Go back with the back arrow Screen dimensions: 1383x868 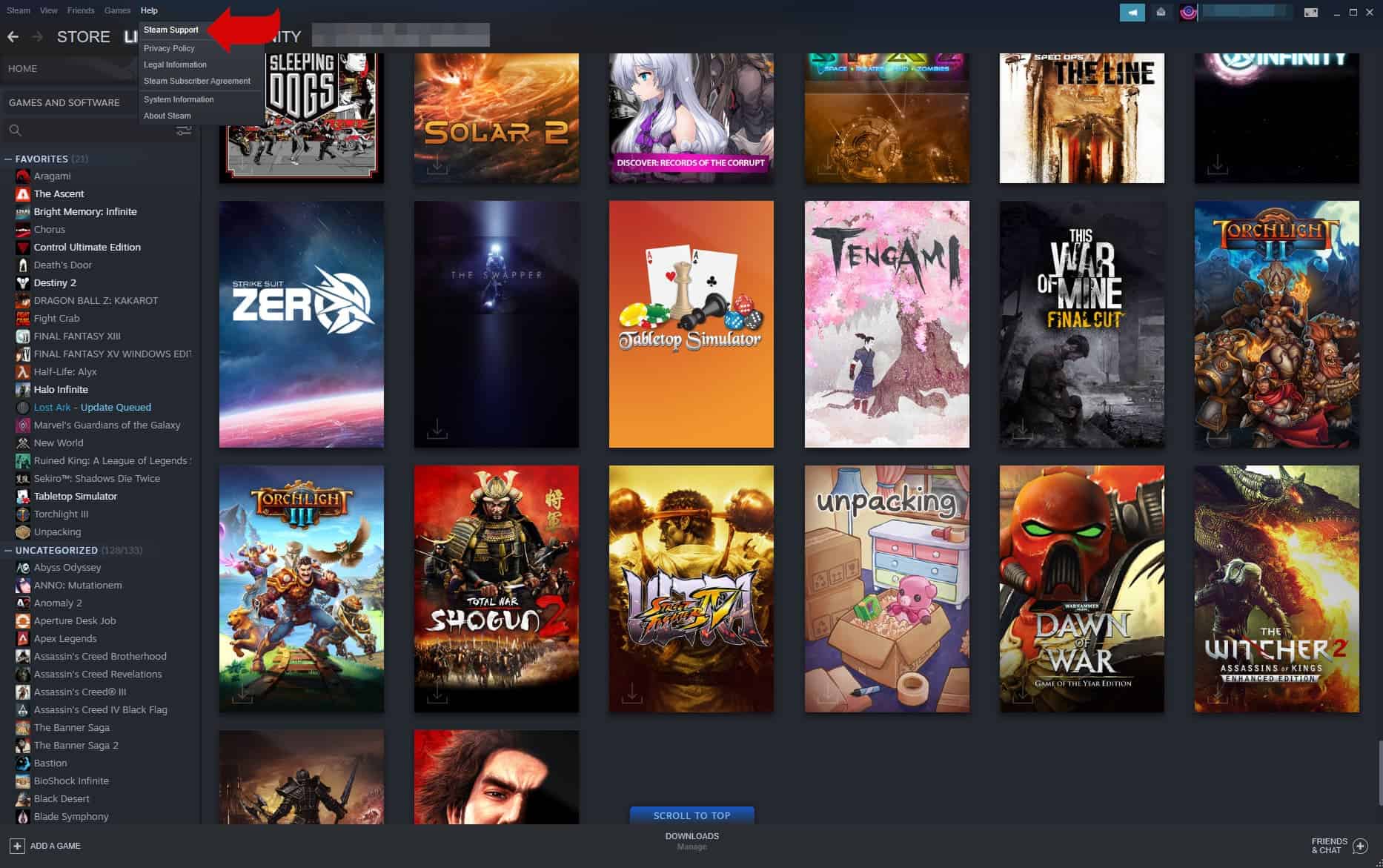(13, 36)
